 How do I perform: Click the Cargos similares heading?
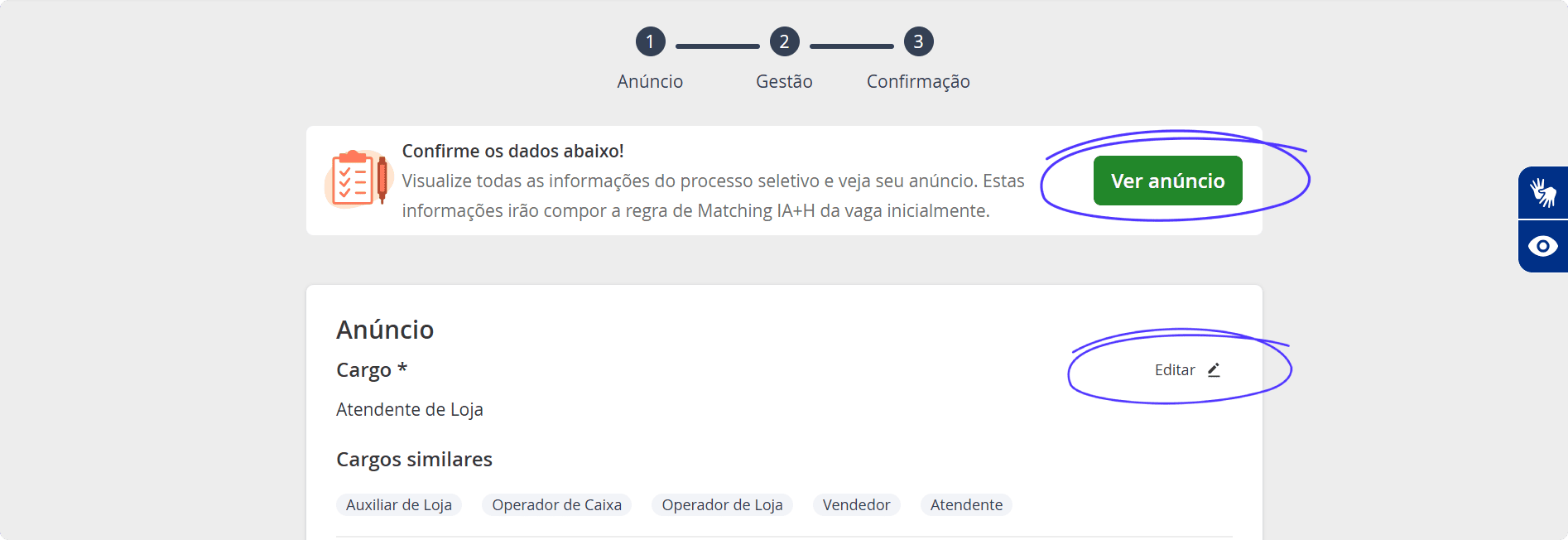coord(414,460)
